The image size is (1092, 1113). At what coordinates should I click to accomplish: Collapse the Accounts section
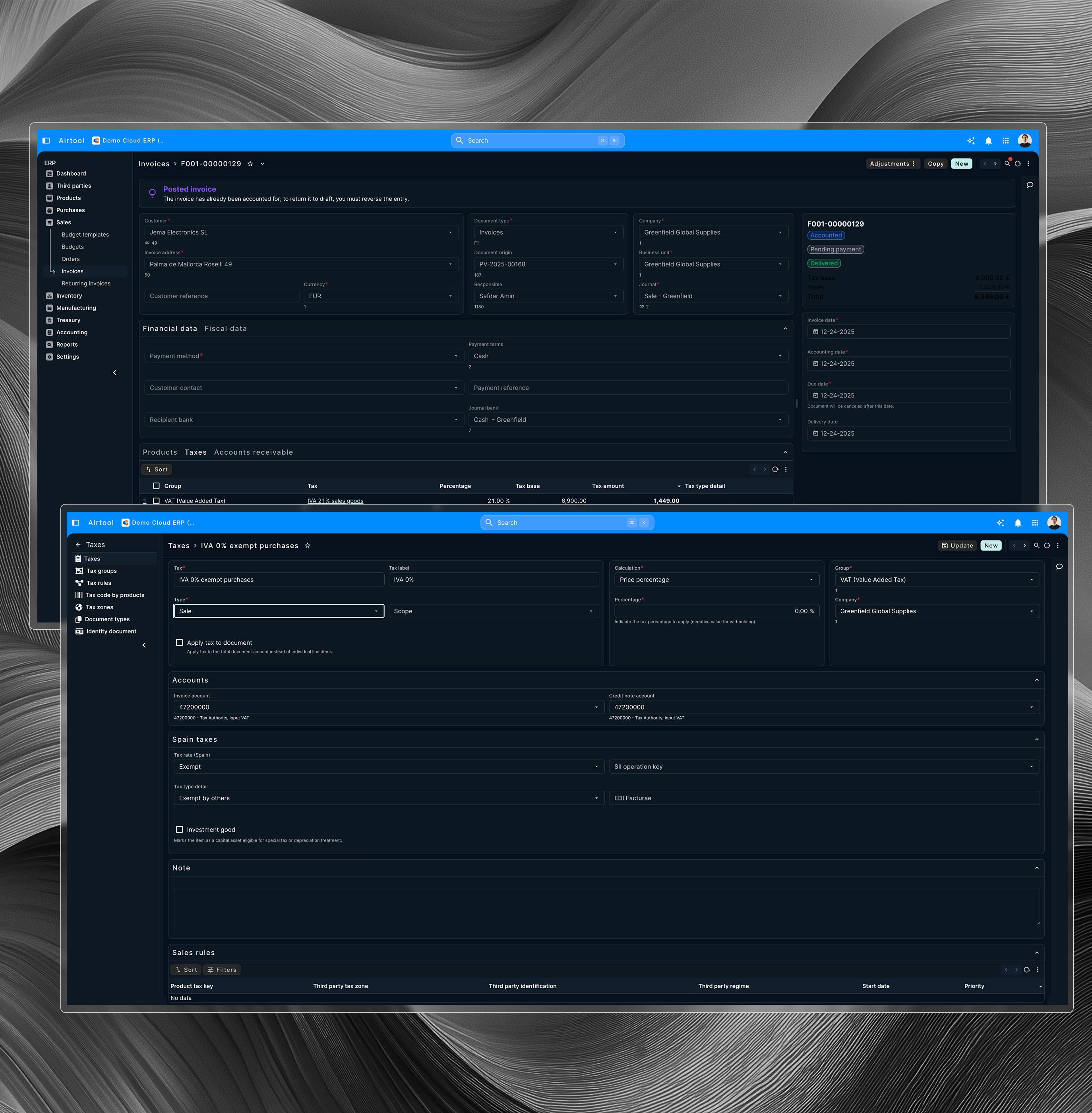(1036, 681)
